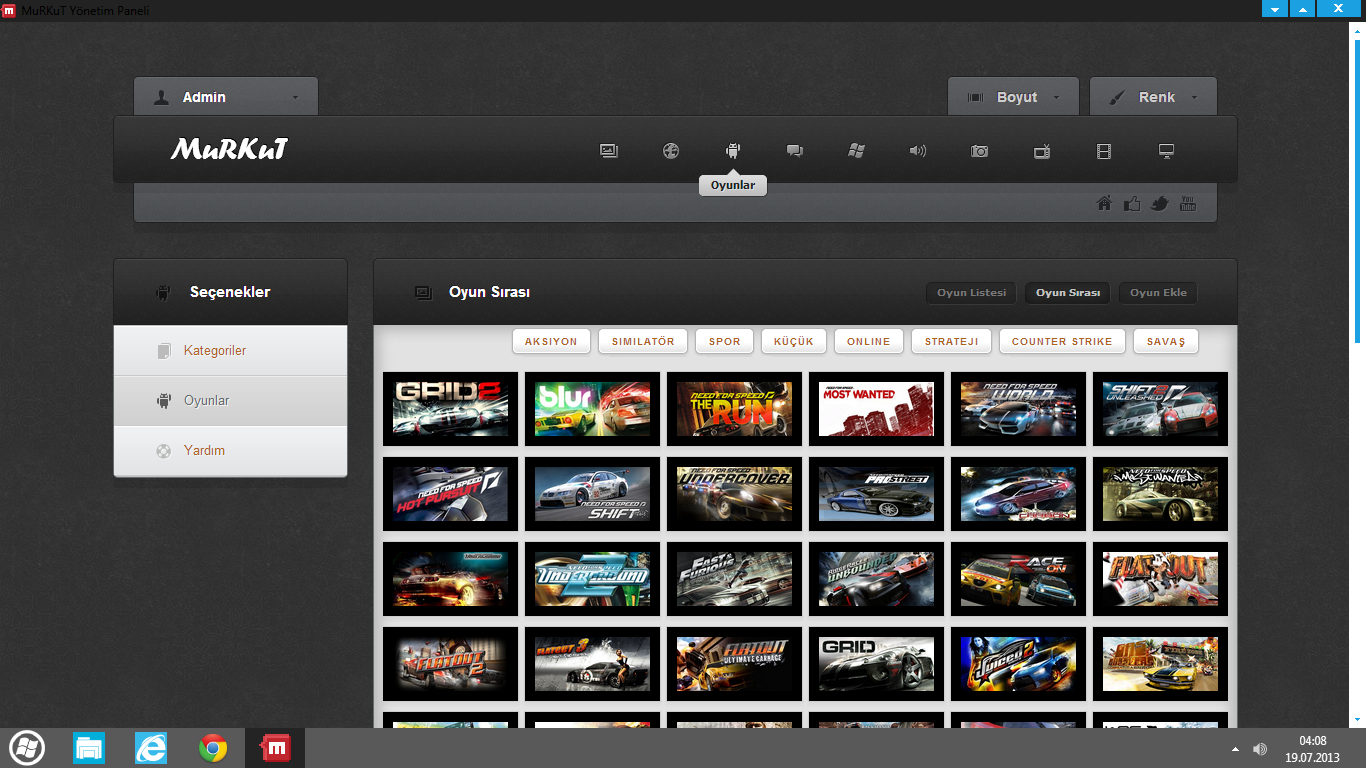Viewport: 1366px width, 768px height.
Task: Open the Boyut size dropdown
Action: [1013, 97]
